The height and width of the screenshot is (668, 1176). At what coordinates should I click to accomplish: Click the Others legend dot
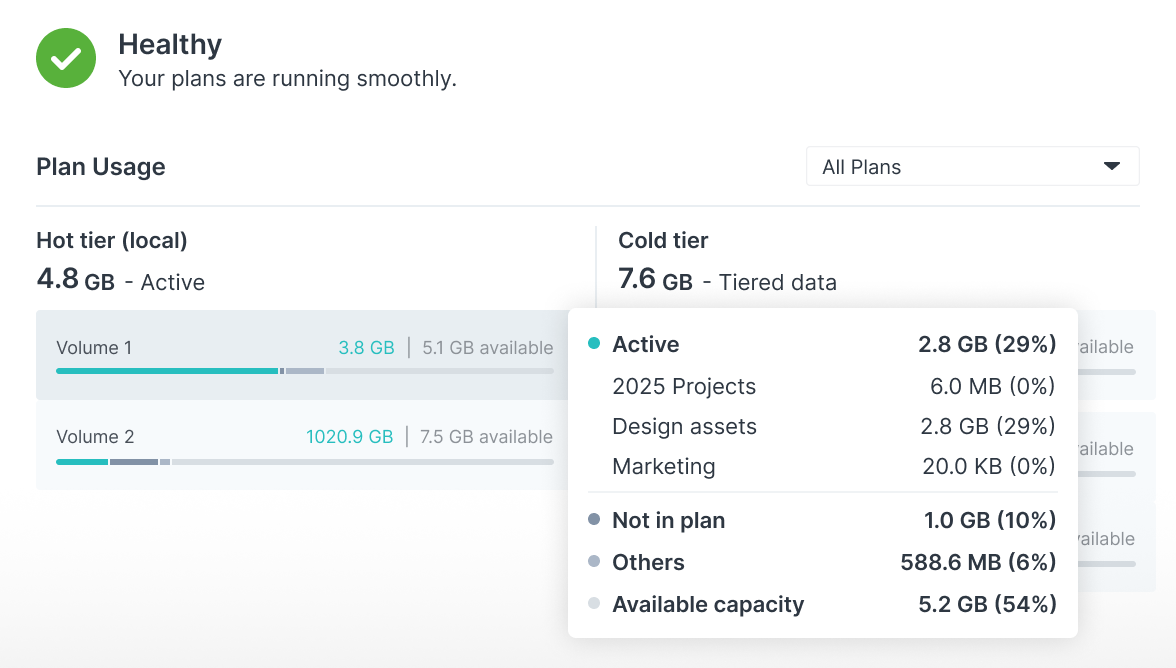tap(594, 562)
